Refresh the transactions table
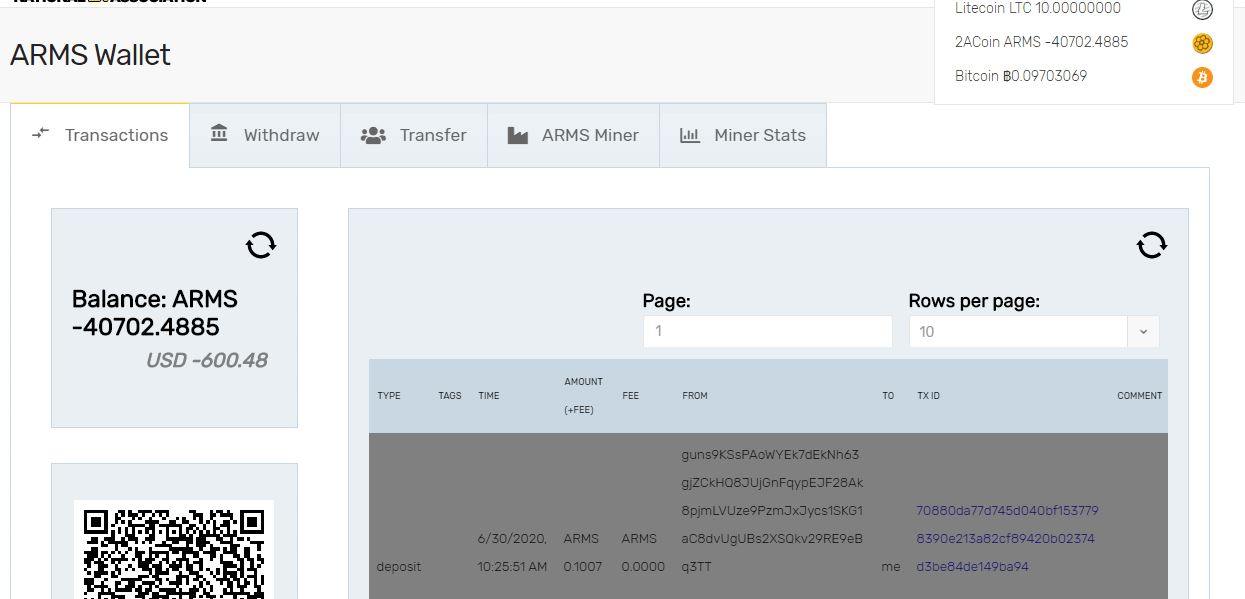 click(1152, 245)
